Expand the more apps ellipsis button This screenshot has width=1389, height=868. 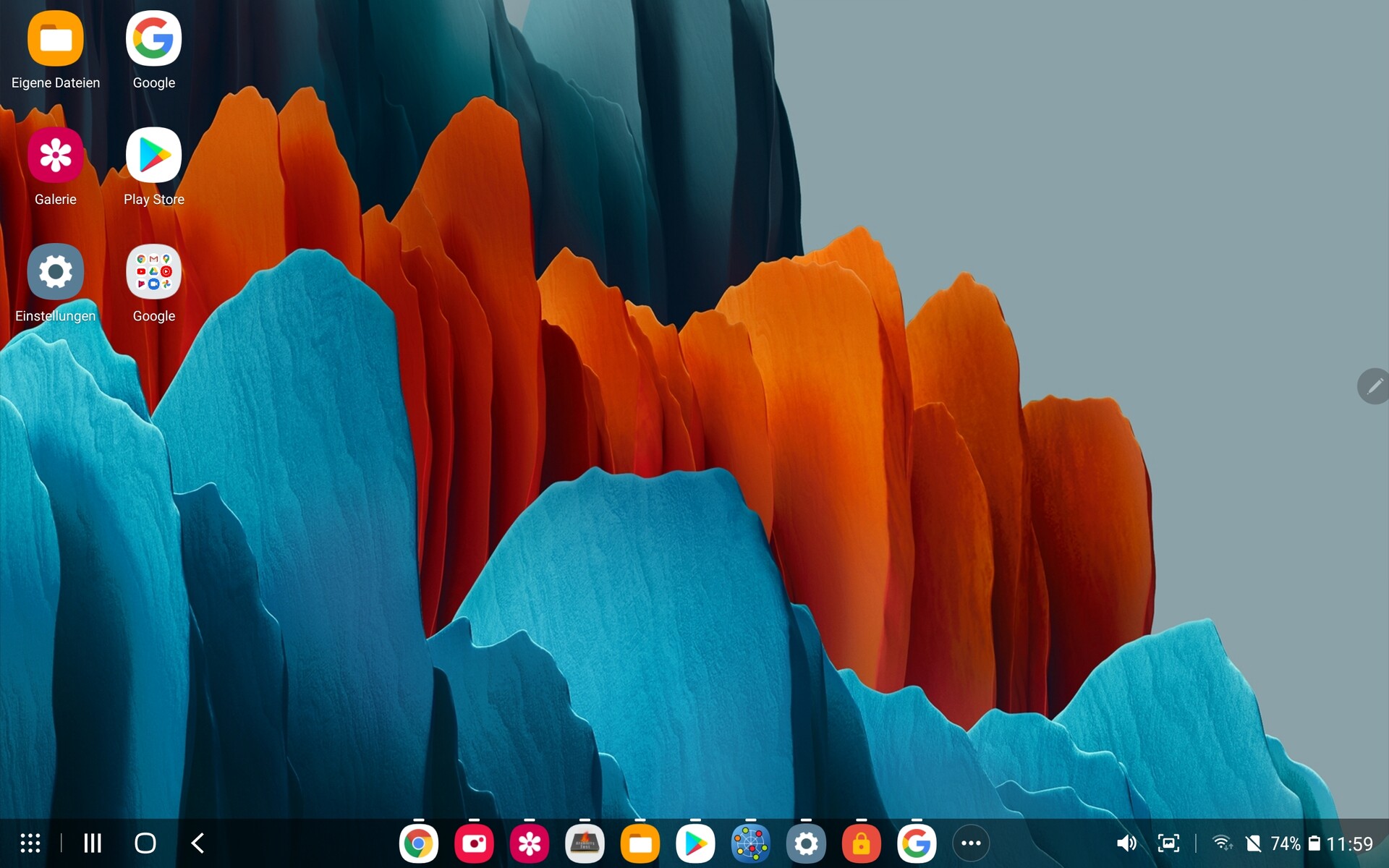tap(971, 843)
